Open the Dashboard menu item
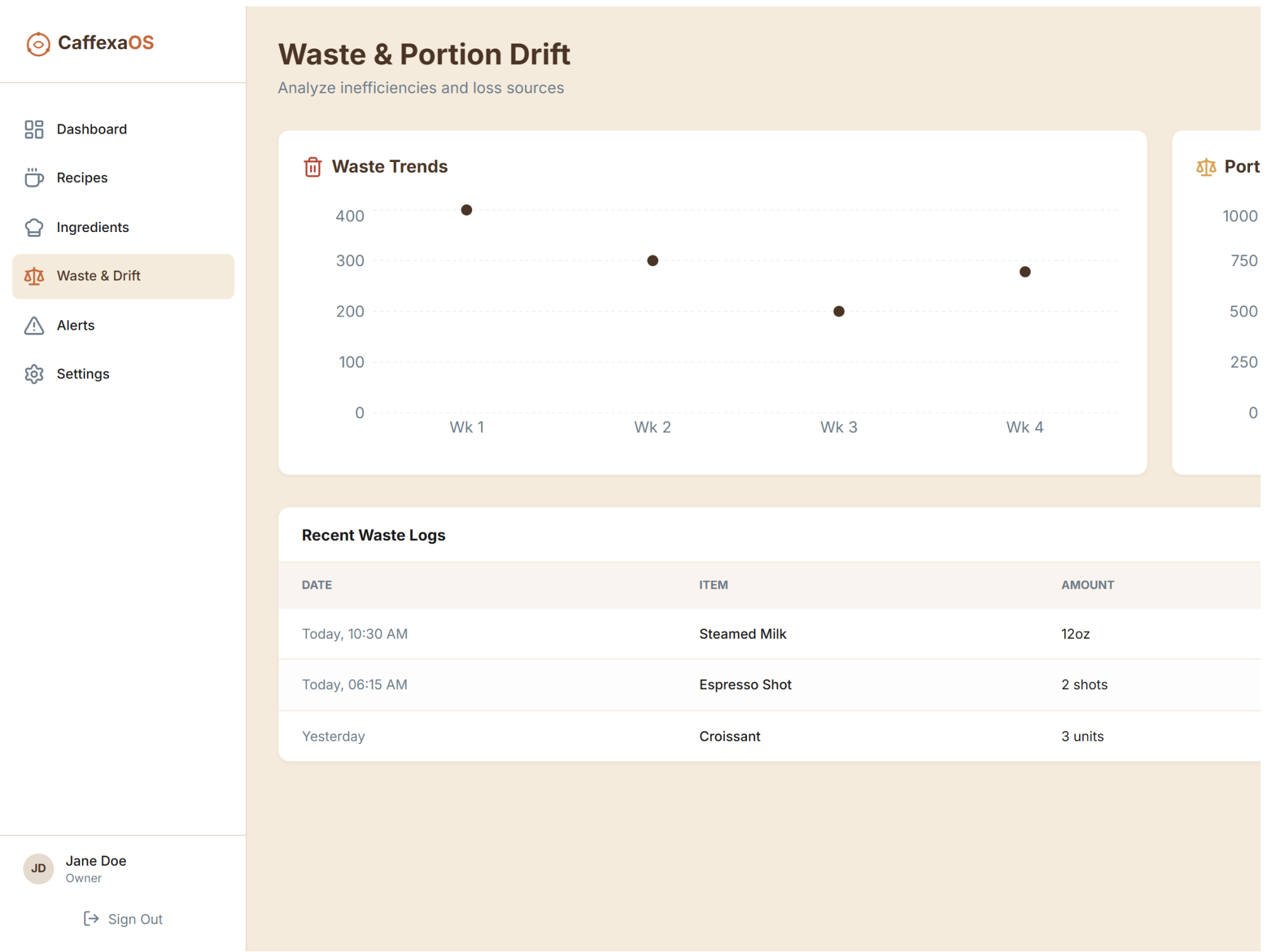The width and height of the screenshot is (1267, 952). [x=92, y=129]
